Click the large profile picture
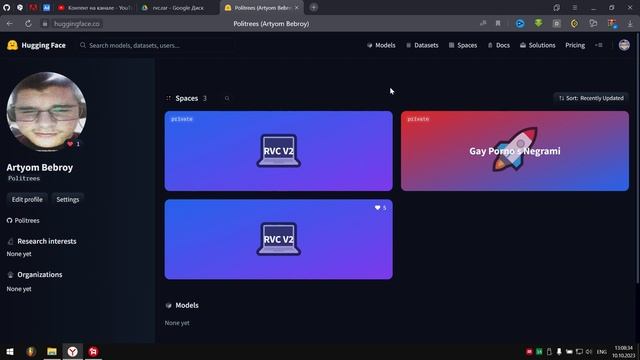Screen dimensions: 640x360 pyautogui.click(x=47, y=112)
